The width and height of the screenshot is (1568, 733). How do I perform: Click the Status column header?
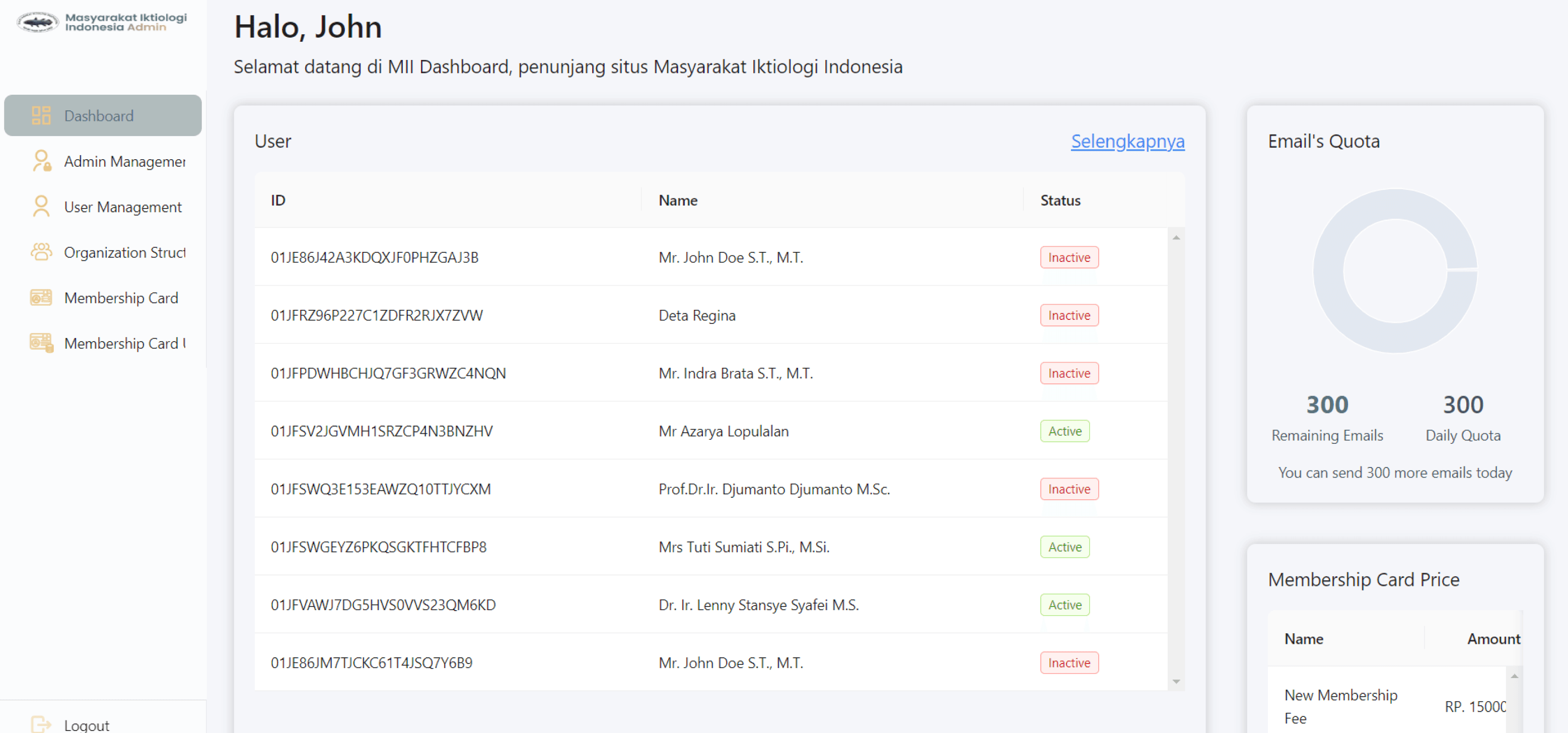pos(1060,201)
